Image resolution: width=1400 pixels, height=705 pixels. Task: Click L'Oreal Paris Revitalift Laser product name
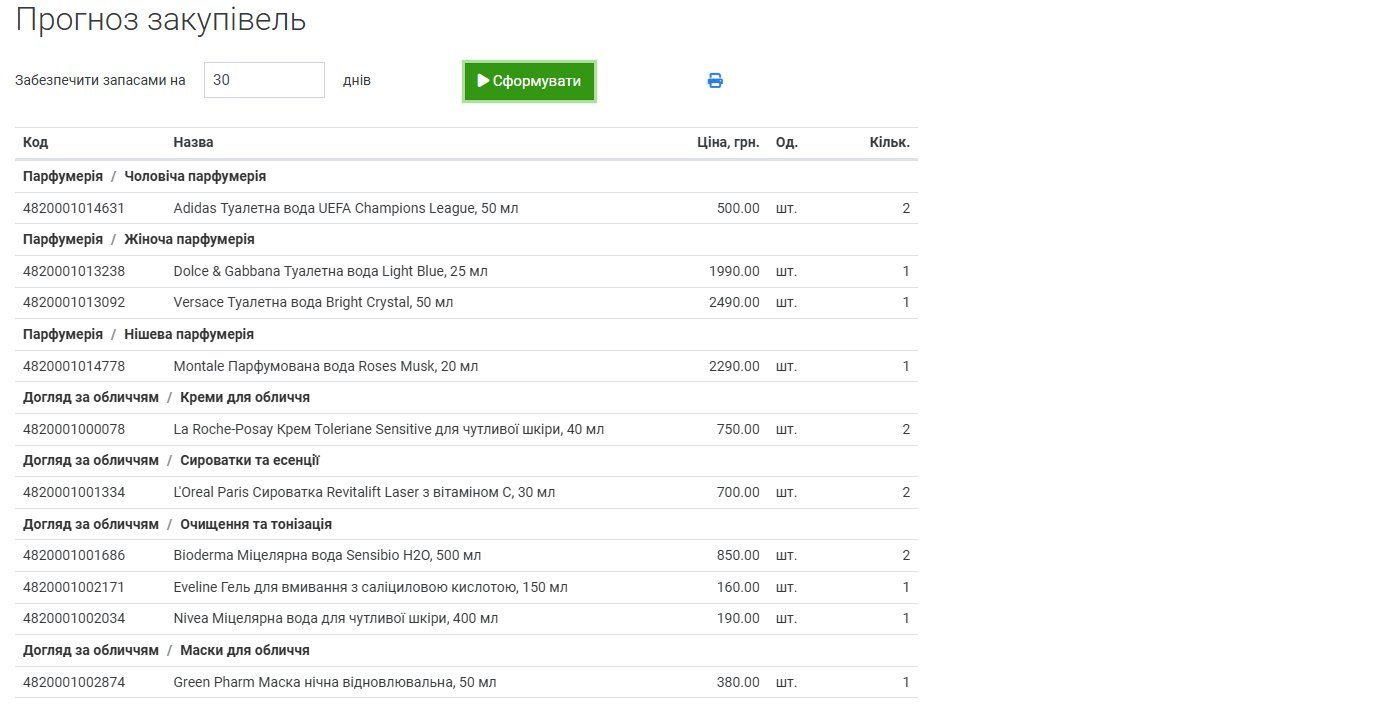[x=364, y=492]
